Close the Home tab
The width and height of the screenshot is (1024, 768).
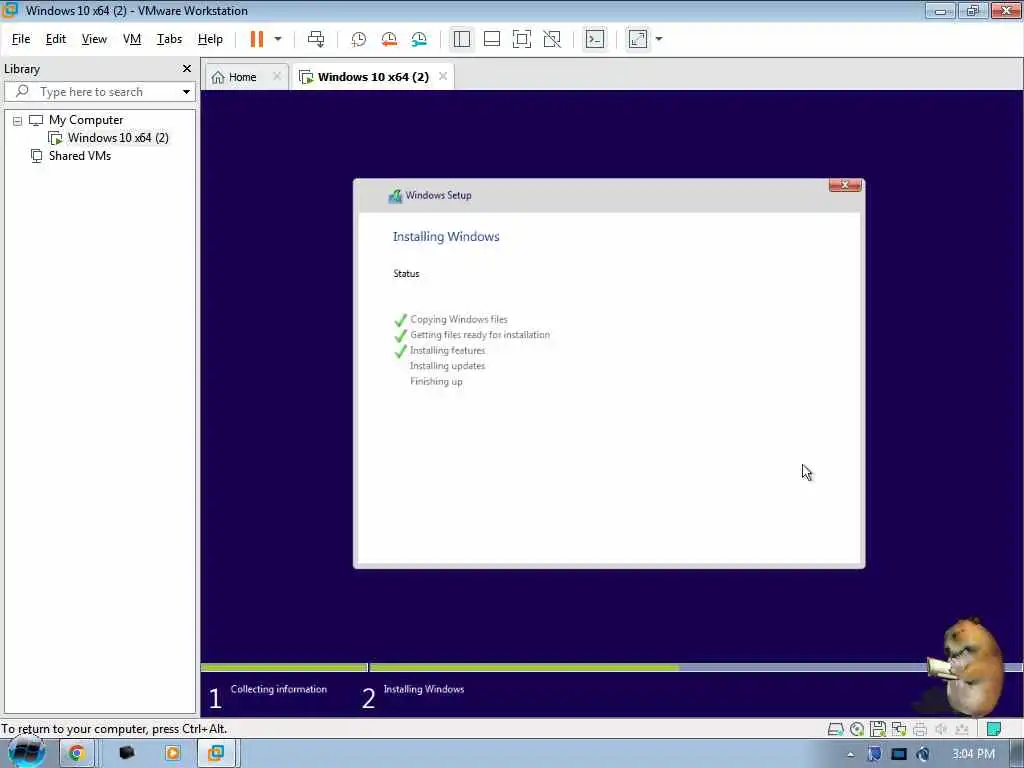(277, 76)
